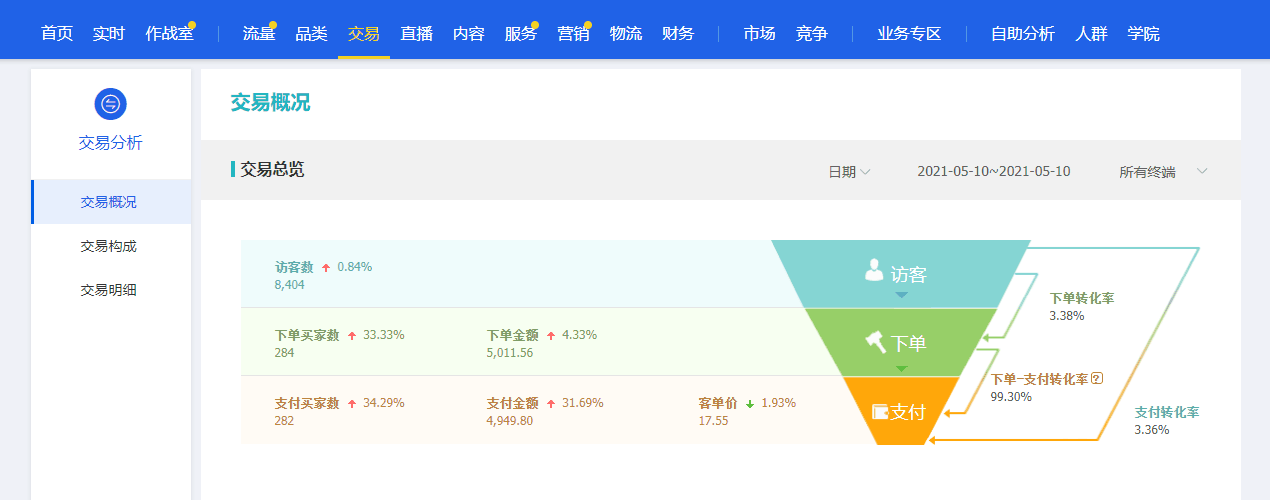1270x500 pixels.
Task: Open the 品类 navigation item
Action: click(x=311, y=33)
